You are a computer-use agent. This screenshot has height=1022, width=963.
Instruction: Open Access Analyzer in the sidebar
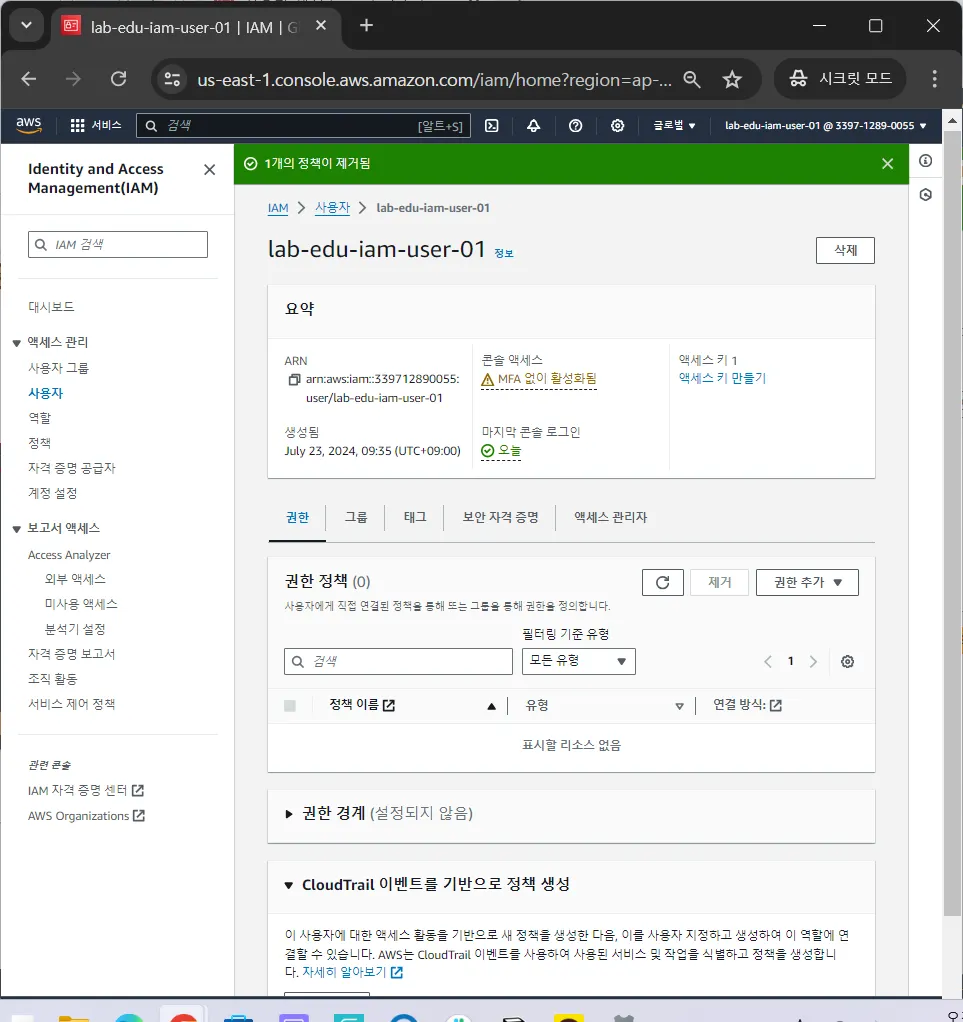click(69, 555)
